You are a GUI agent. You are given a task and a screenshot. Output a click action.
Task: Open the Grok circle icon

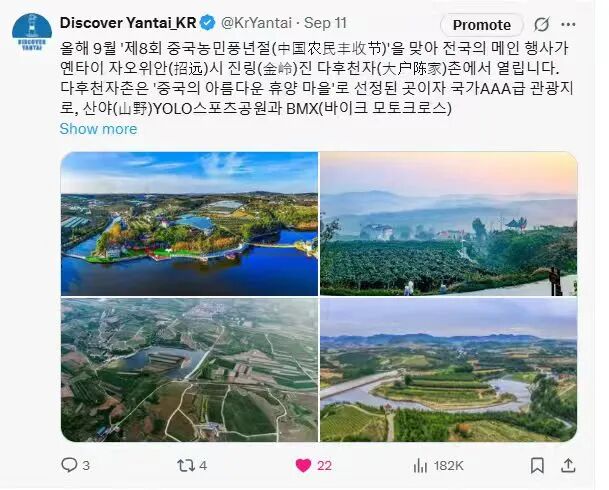541,24
